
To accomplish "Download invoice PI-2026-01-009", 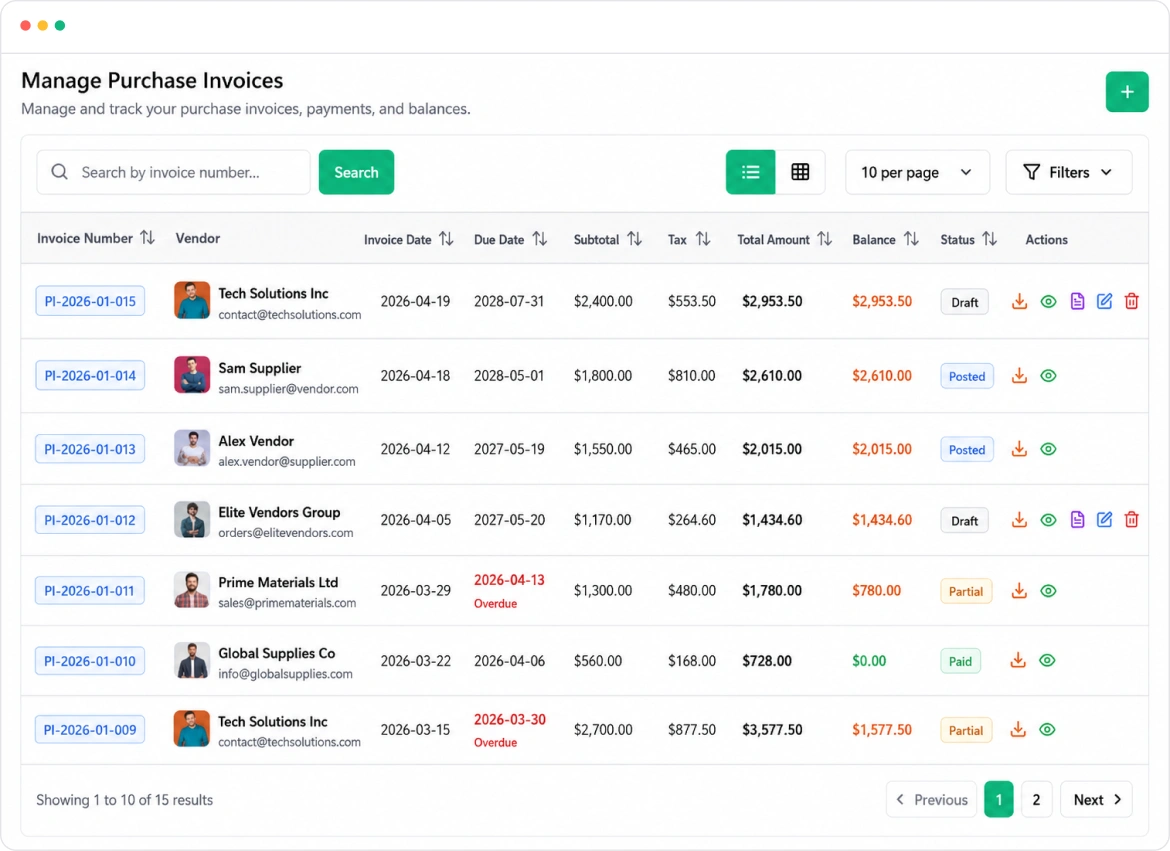I will click(x=1018, y=729).
